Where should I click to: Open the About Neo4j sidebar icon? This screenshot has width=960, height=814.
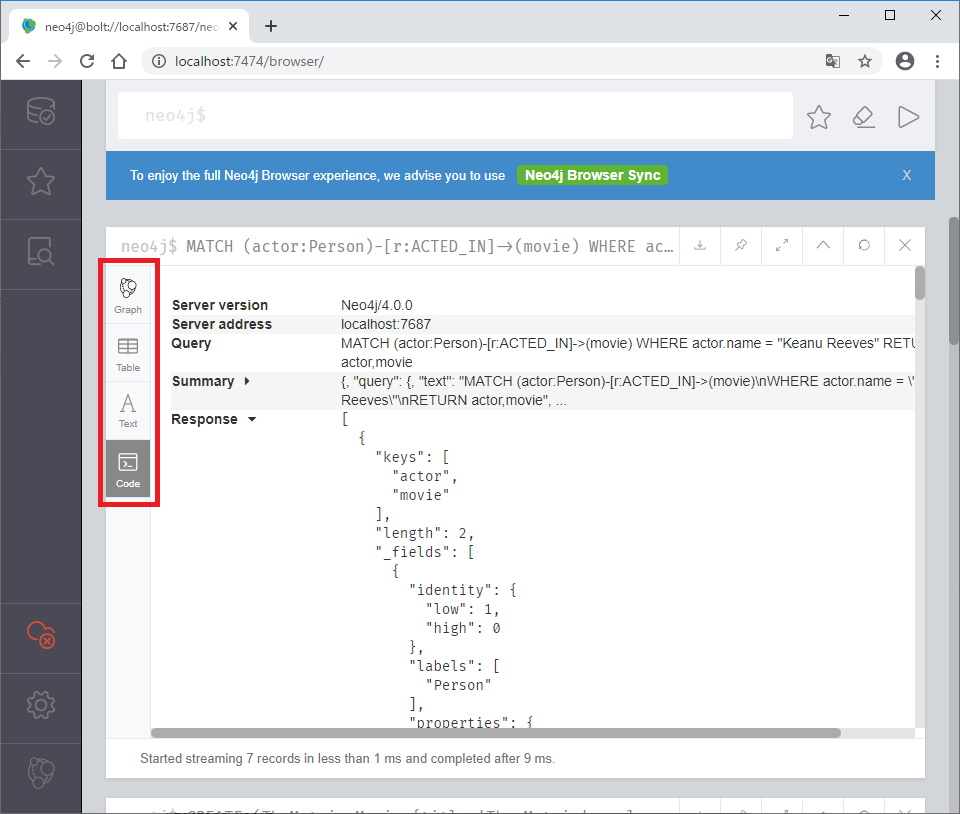[41, 773]
